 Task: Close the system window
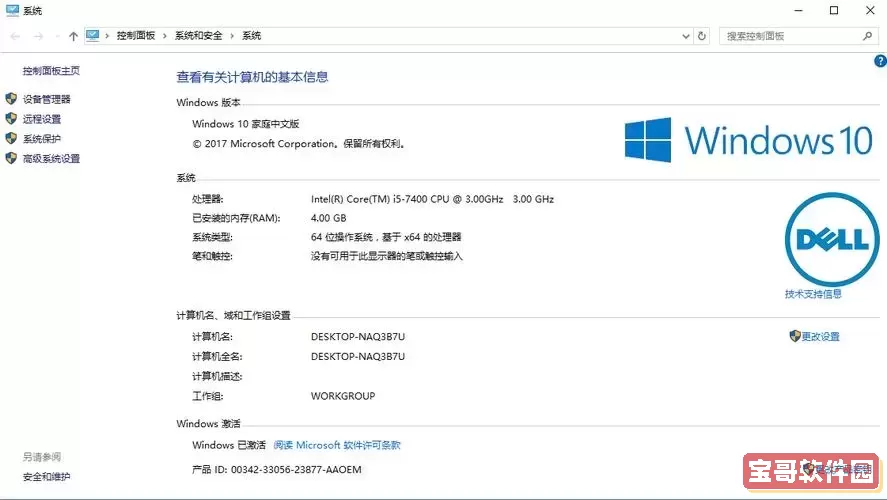point(870,10)
